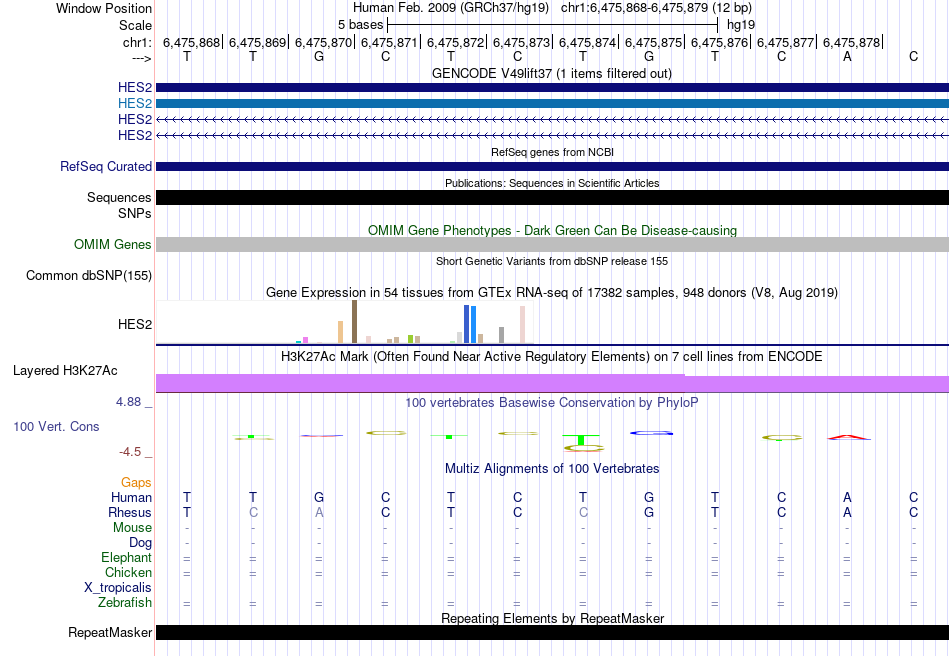The width and height of the screenshot is (950, 656).
Task: Click the RefSeq Curated label
Action: coord(105,166)
